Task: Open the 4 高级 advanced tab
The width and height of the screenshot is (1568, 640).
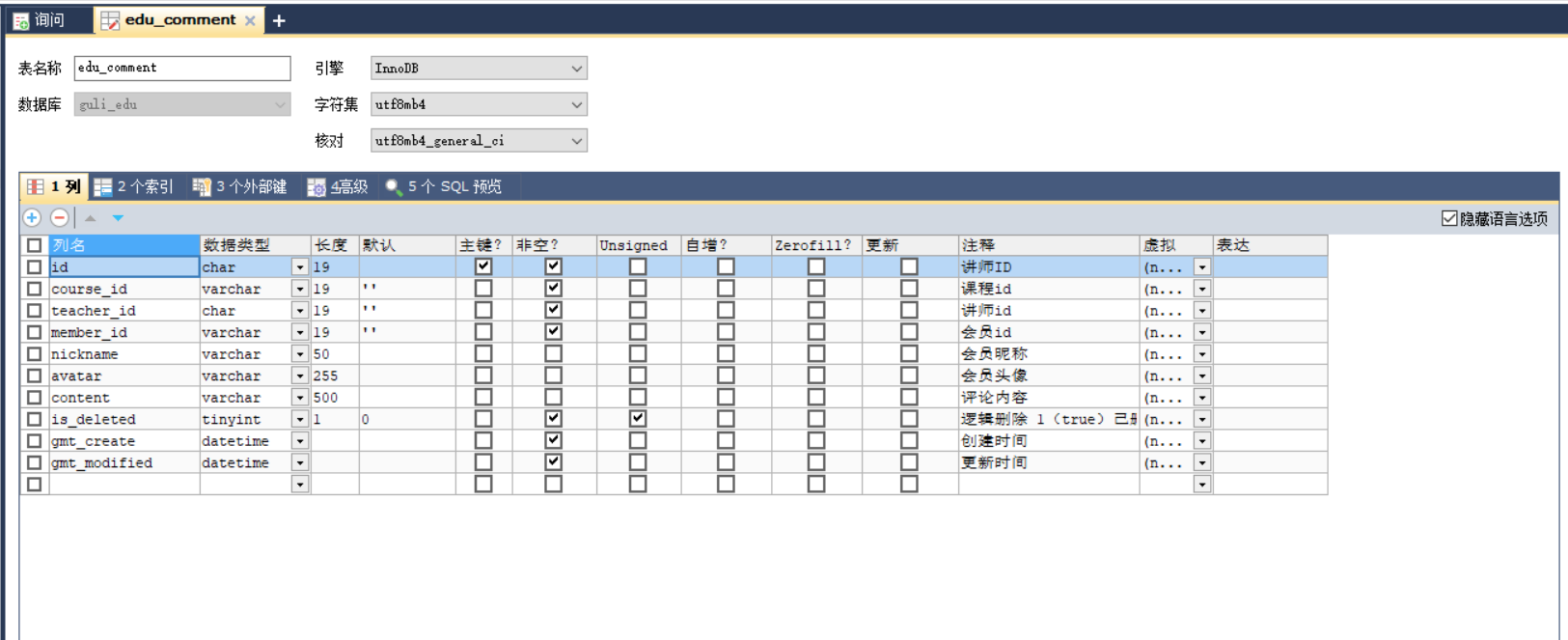Action: pyautogui.click(x=338, y=186)
